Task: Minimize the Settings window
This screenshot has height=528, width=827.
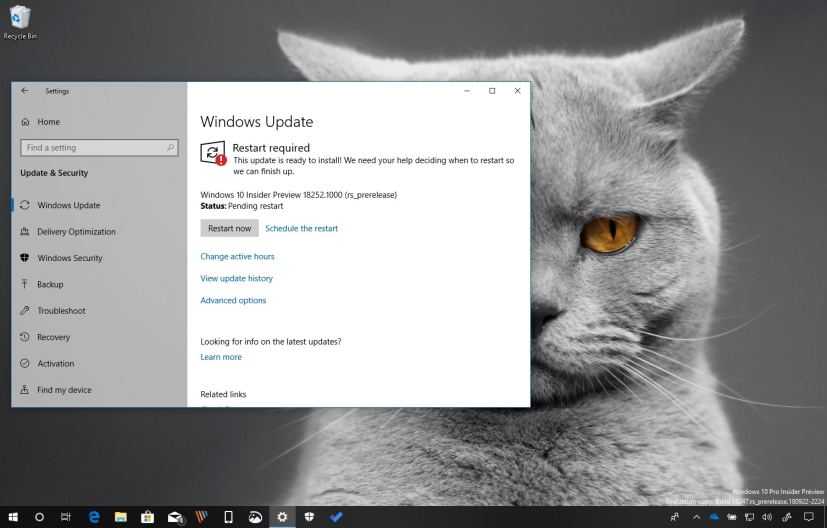Action: coord(467,91)
